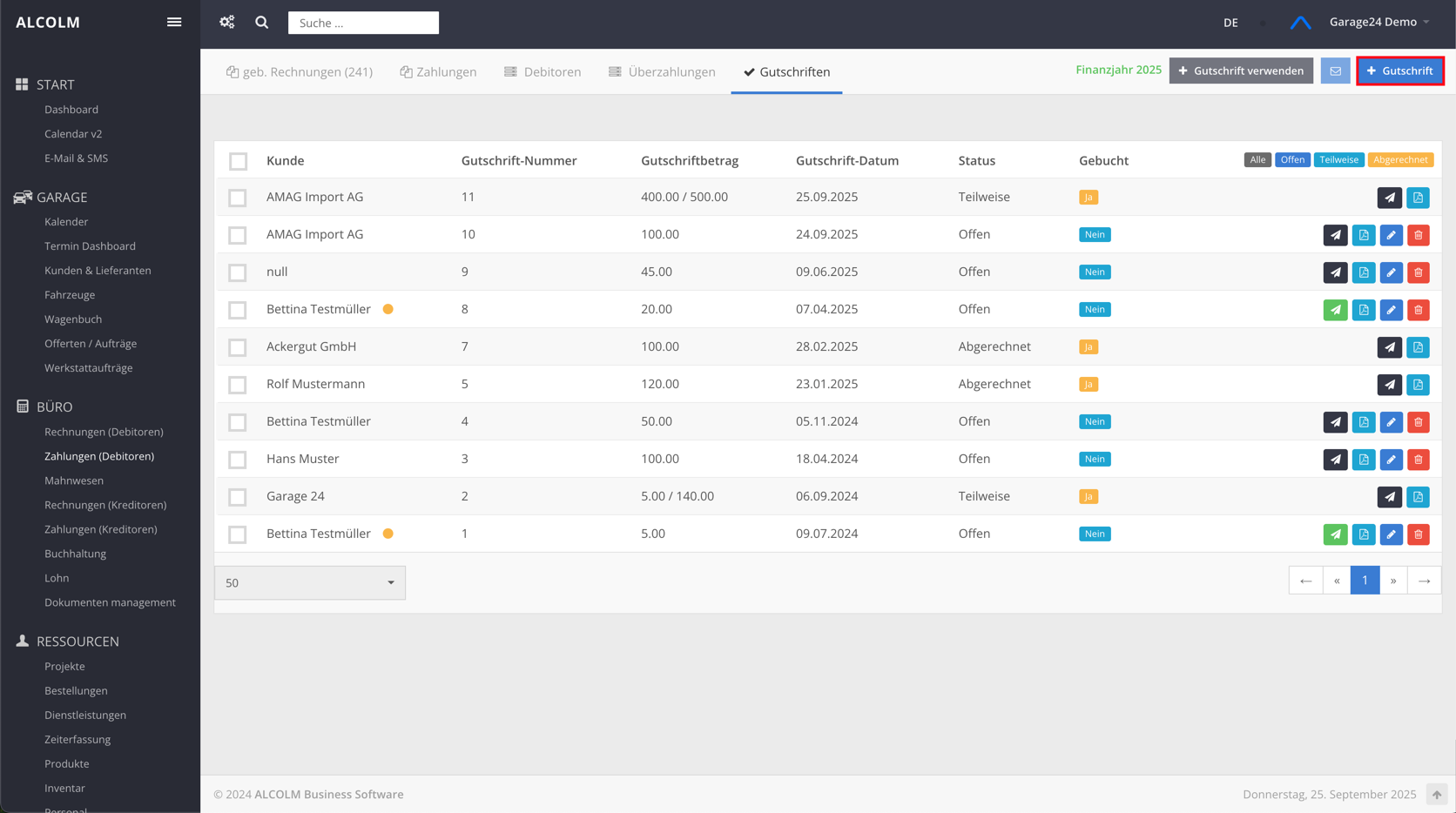
Task: Filter list by orange Abgerechnet status tag
Action: tap(1400, 160)
